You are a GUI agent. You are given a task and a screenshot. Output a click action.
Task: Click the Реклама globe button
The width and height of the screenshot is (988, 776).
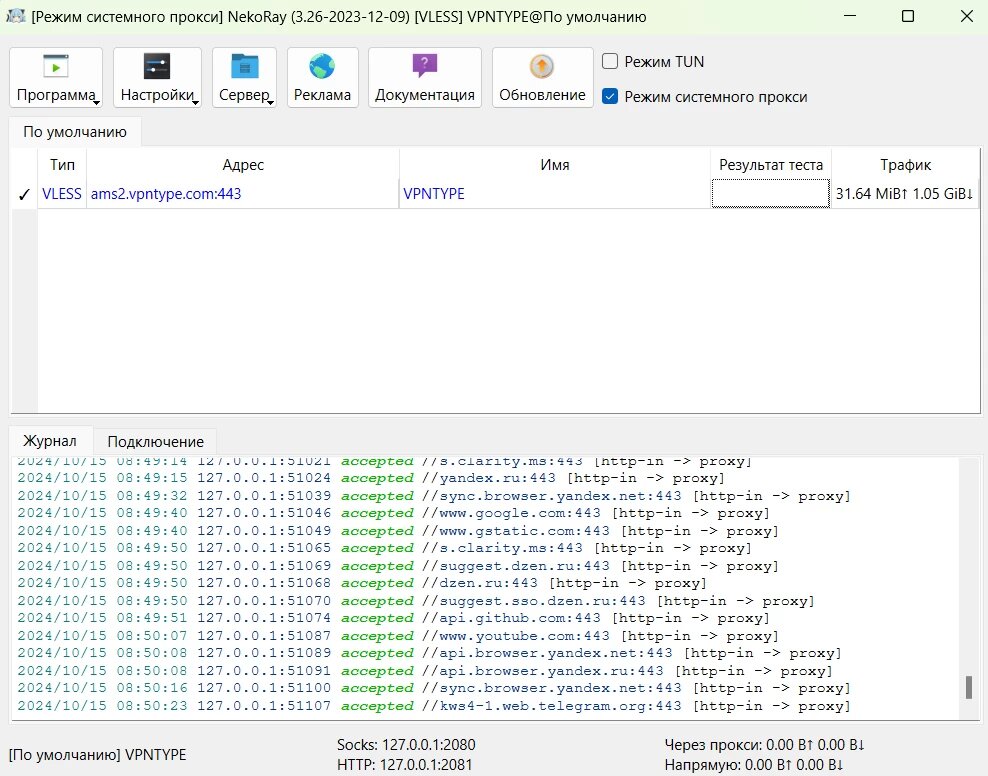(x=323, y=77)
